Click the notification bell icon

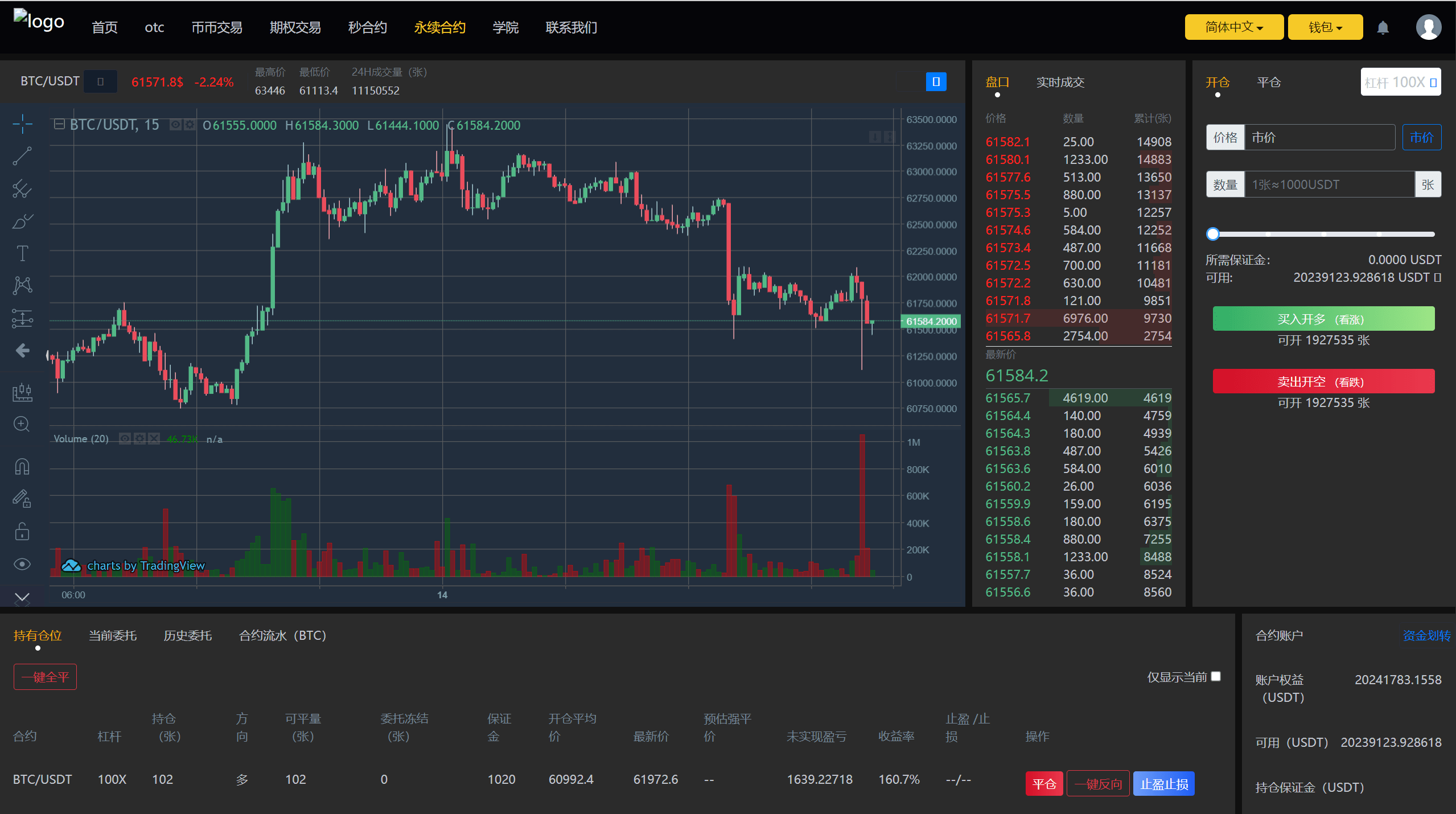[x=1383, y=27]
